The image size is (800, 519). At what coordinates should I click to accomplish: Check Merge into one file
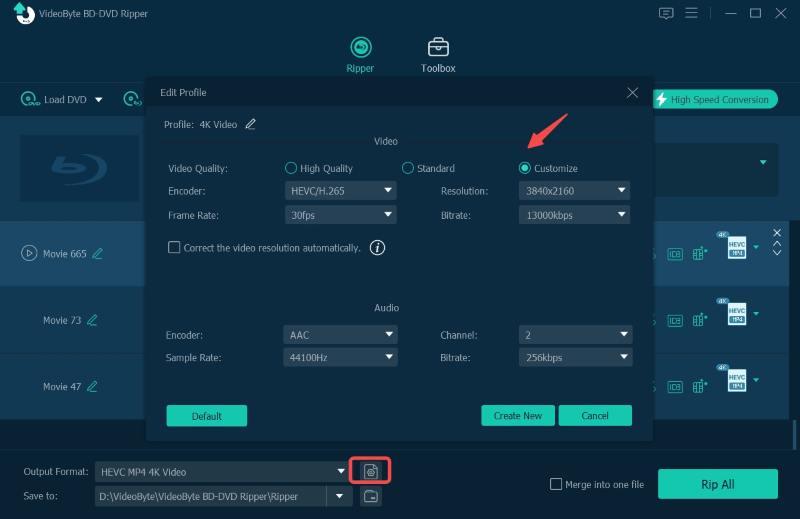coord(556,484)
